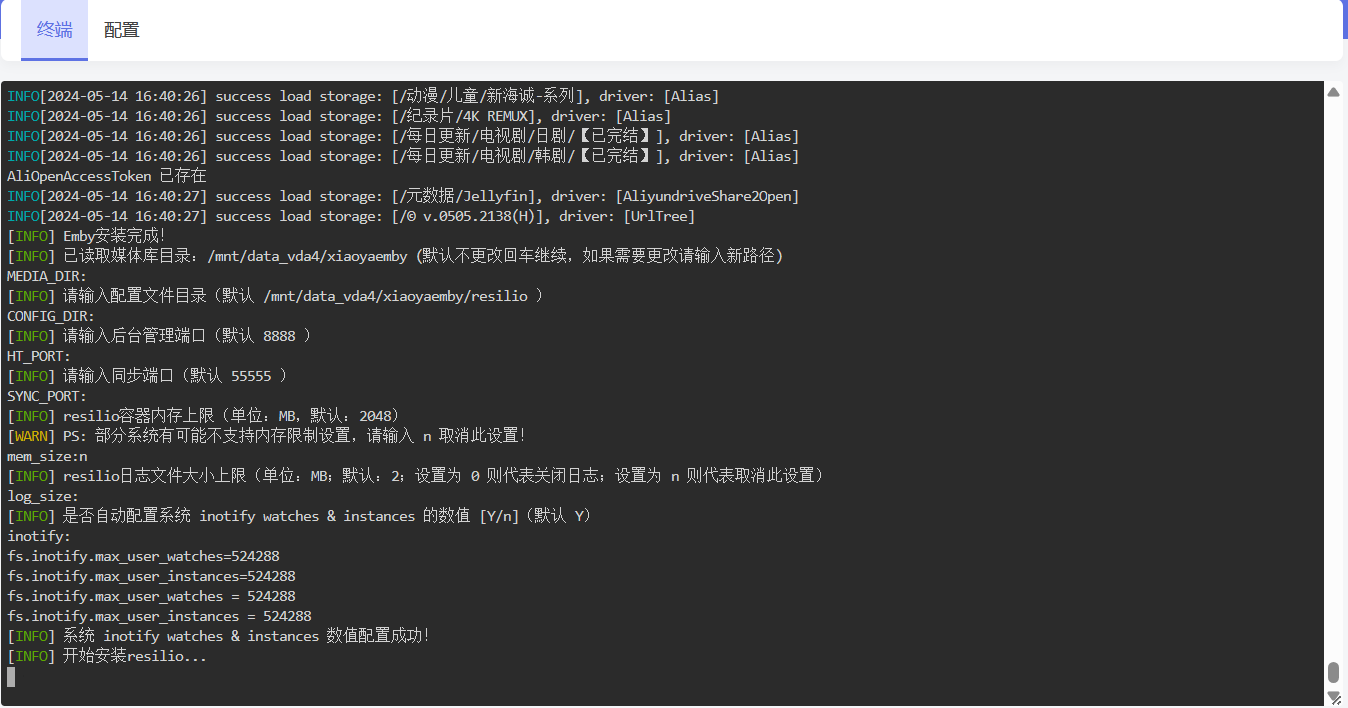Click the MEDIA_DIR: prompt line

47,277
